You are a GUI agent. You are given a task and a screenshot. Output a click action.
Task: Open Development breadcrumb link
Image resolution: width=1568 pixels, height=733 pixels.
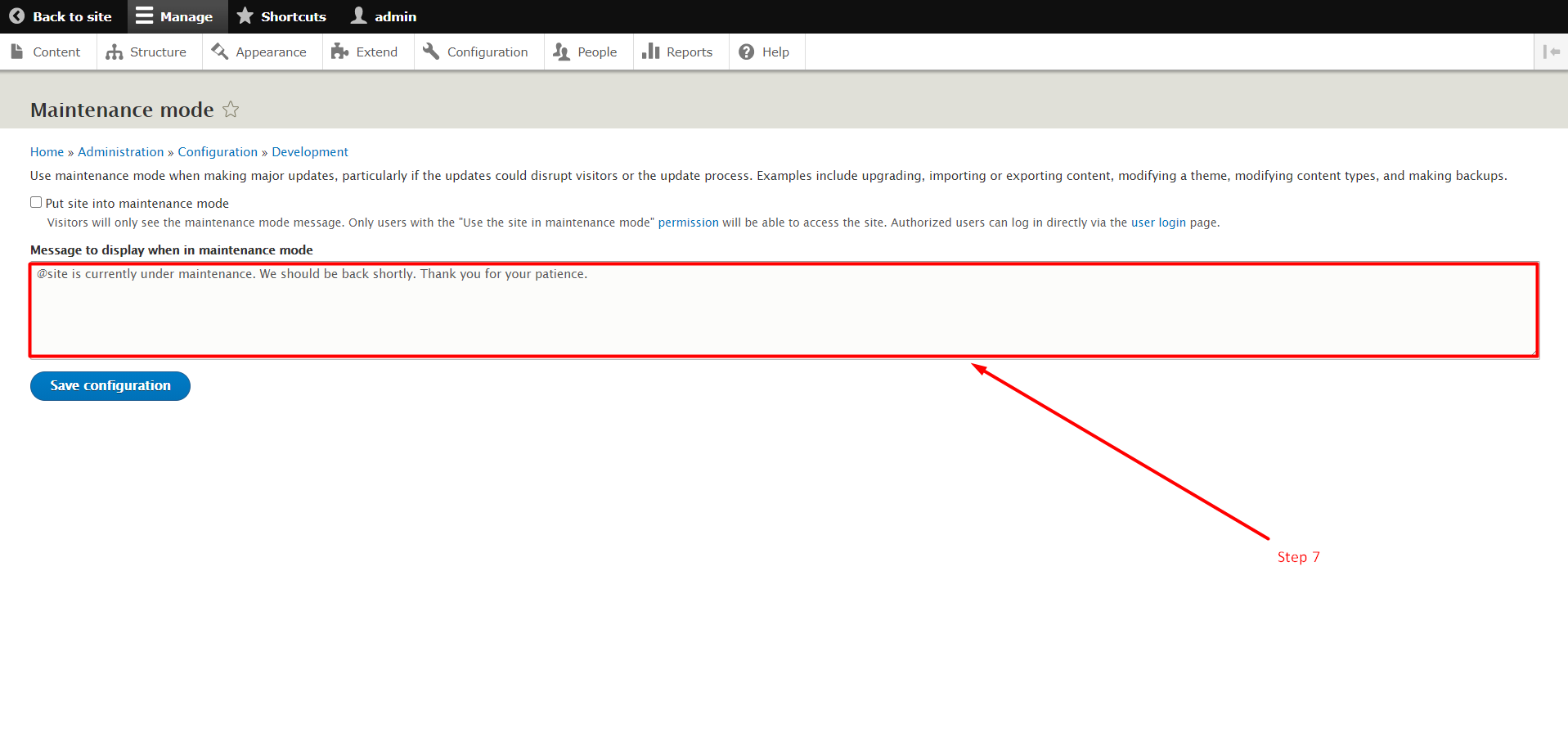[x=310, y=152]
